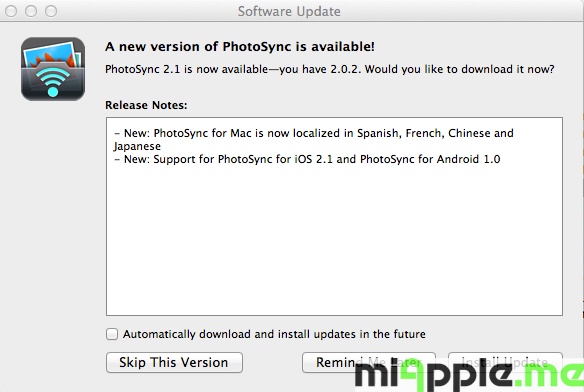The image size is (584, 392).
Task: Click the miapple.me watermark logo
Action: (469, 375)
